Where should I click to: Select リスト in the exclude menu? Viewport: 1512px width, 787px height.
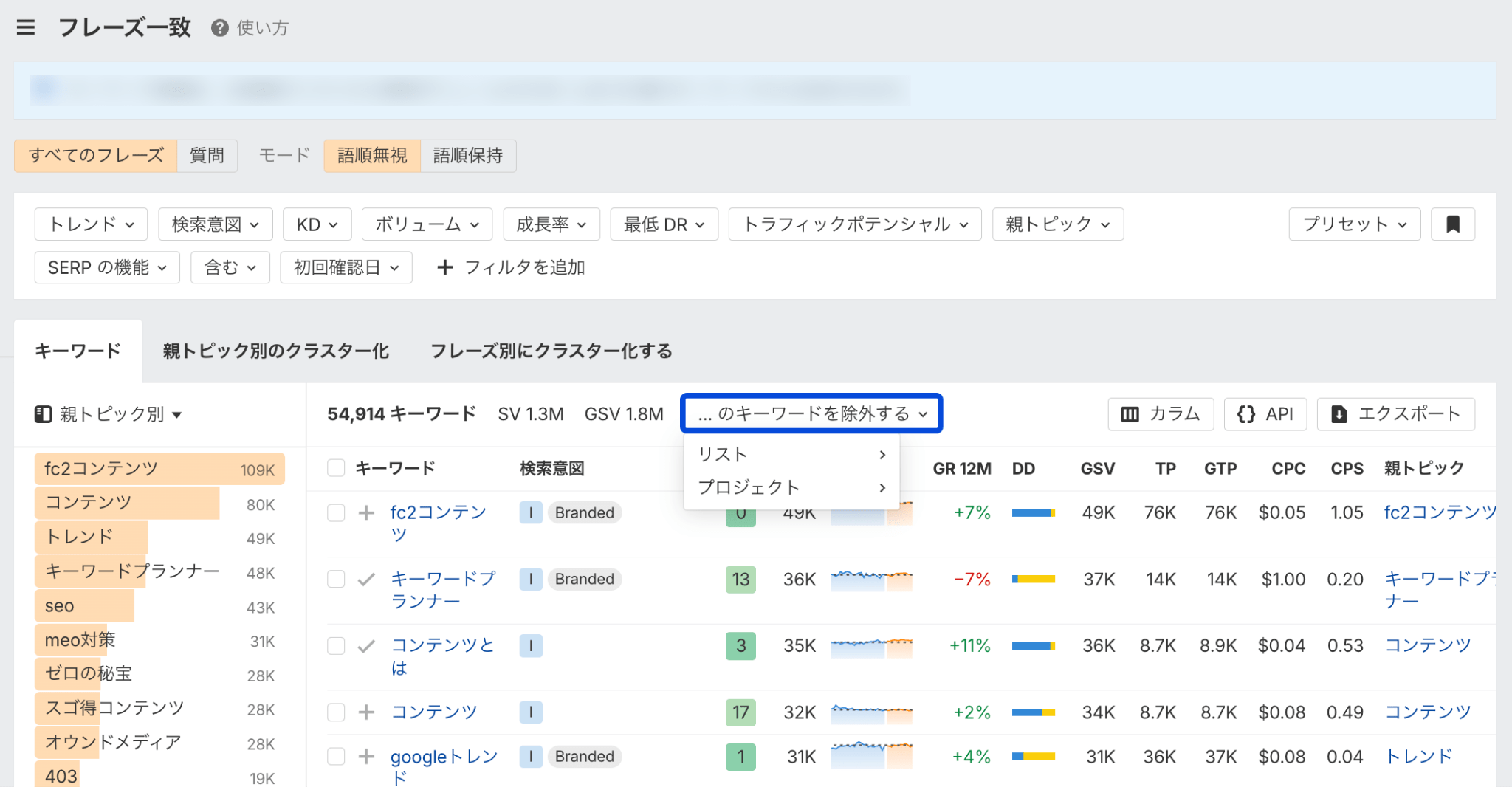(791, 455)
